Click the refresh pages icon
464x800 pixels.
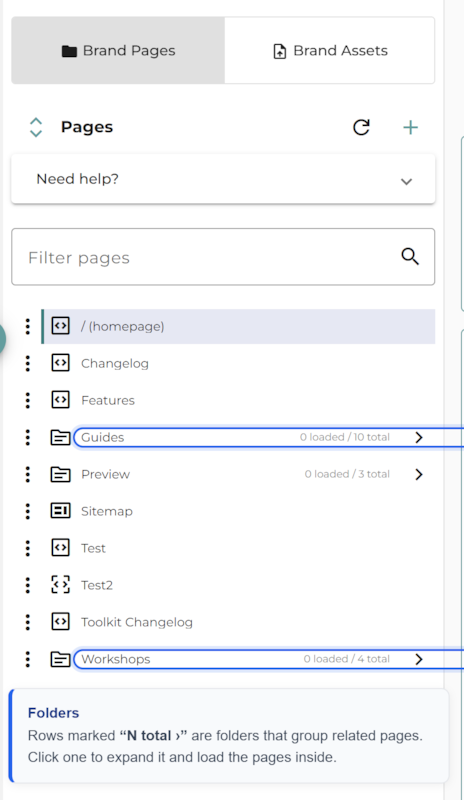(x=361, y=127)
